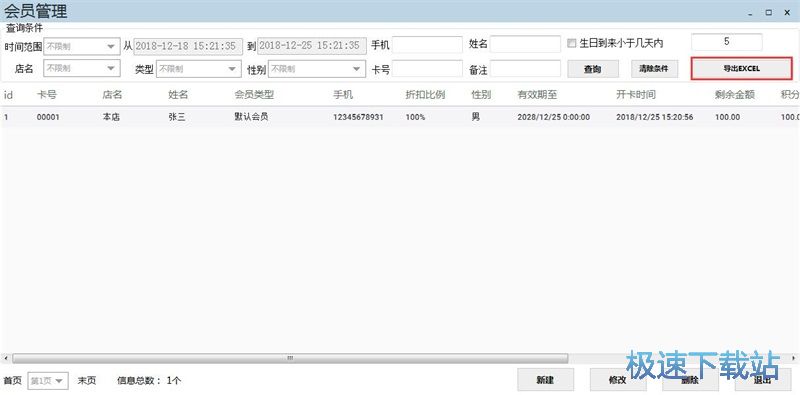This screenshot has width=800, height=395.
Task: Sort by the 开卡时间 column header
Action: tap(636, 95)
